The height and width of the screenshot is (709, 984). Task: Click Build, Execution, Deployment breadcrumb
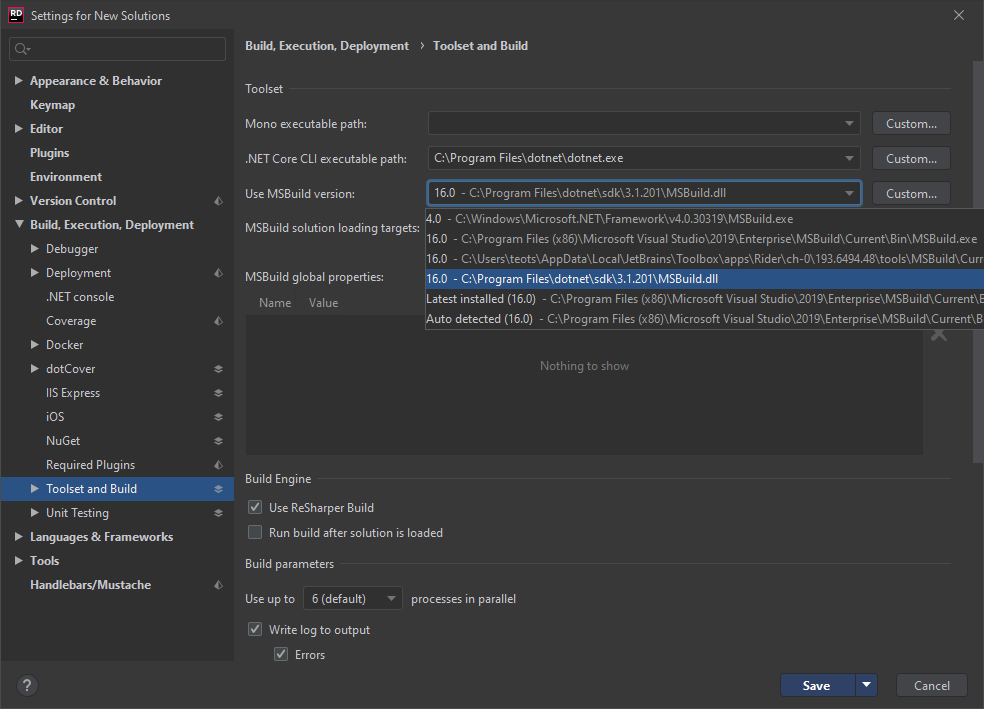pos(326,46)
